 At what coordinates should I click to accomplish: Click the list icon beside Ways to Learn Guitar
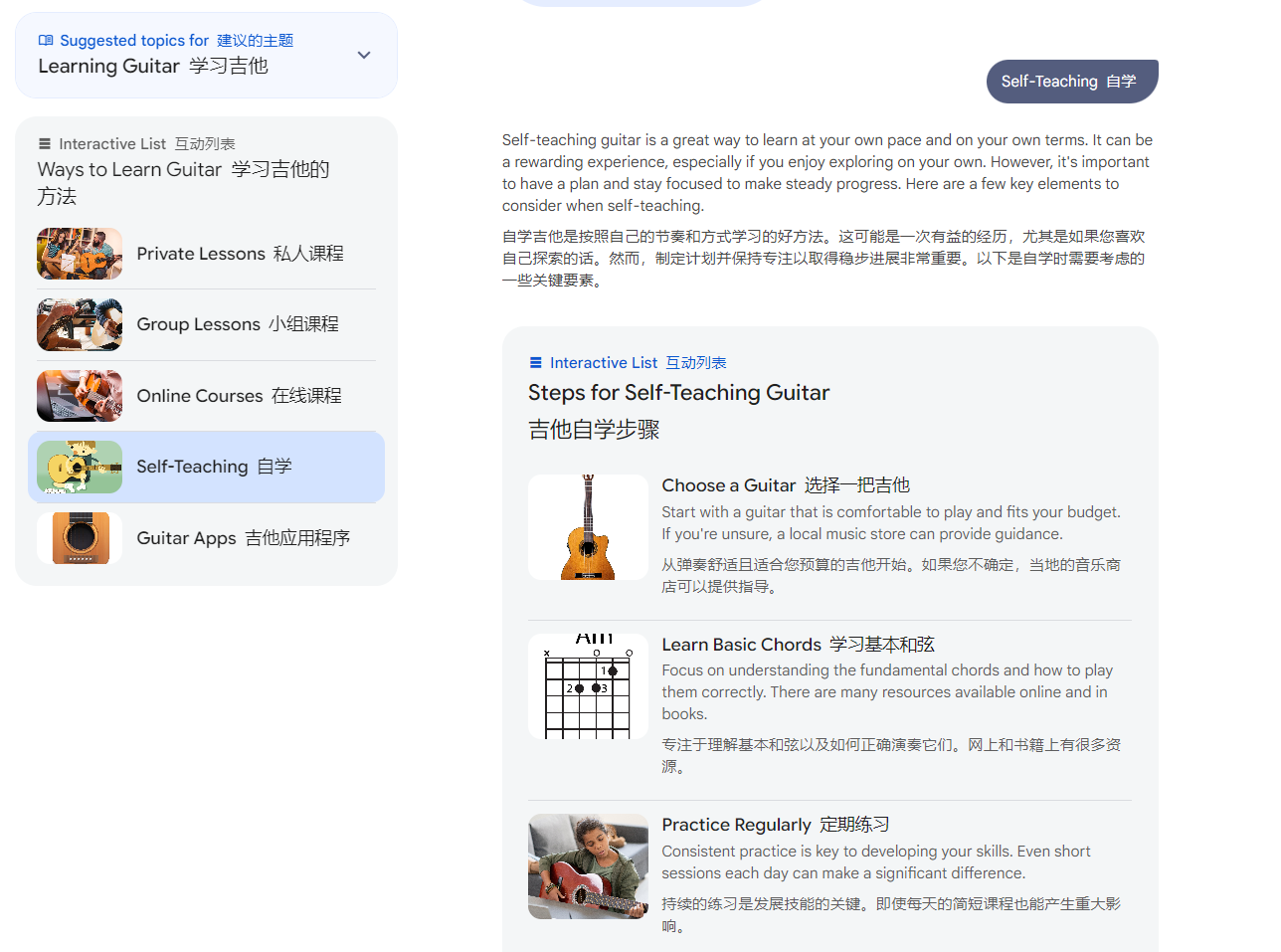[x=45, y=144]
